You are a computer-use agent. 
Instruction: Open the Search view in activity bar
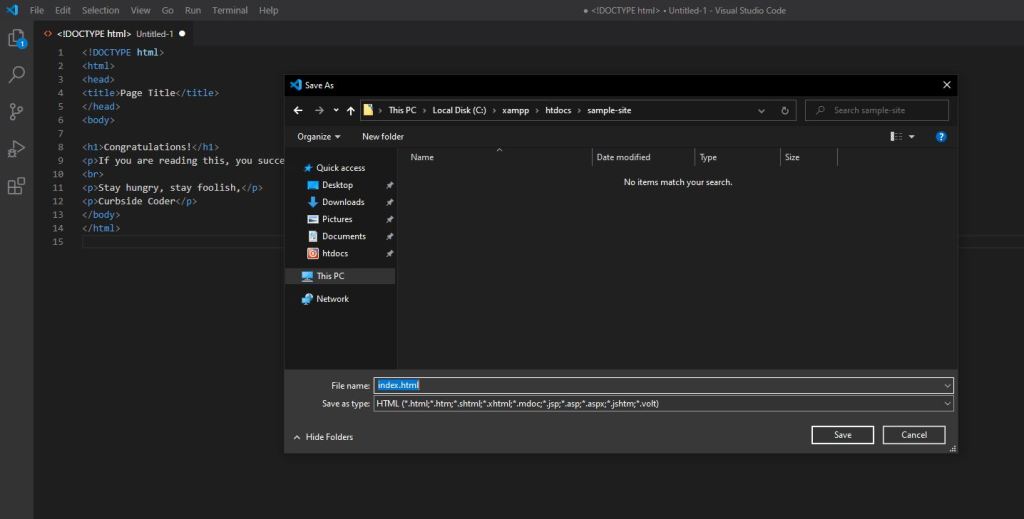click(x=16, y=75)
